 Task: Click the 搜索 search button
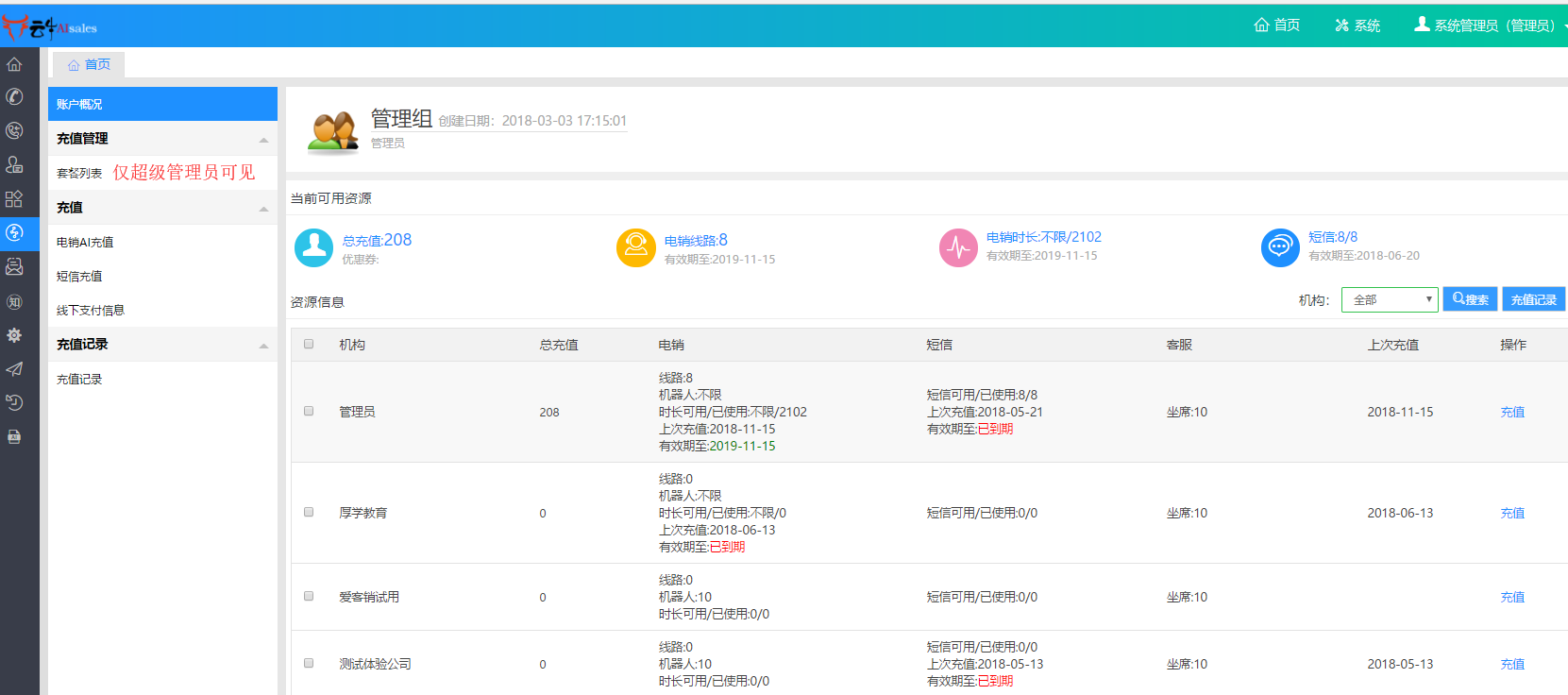(x=1470, y=299)
